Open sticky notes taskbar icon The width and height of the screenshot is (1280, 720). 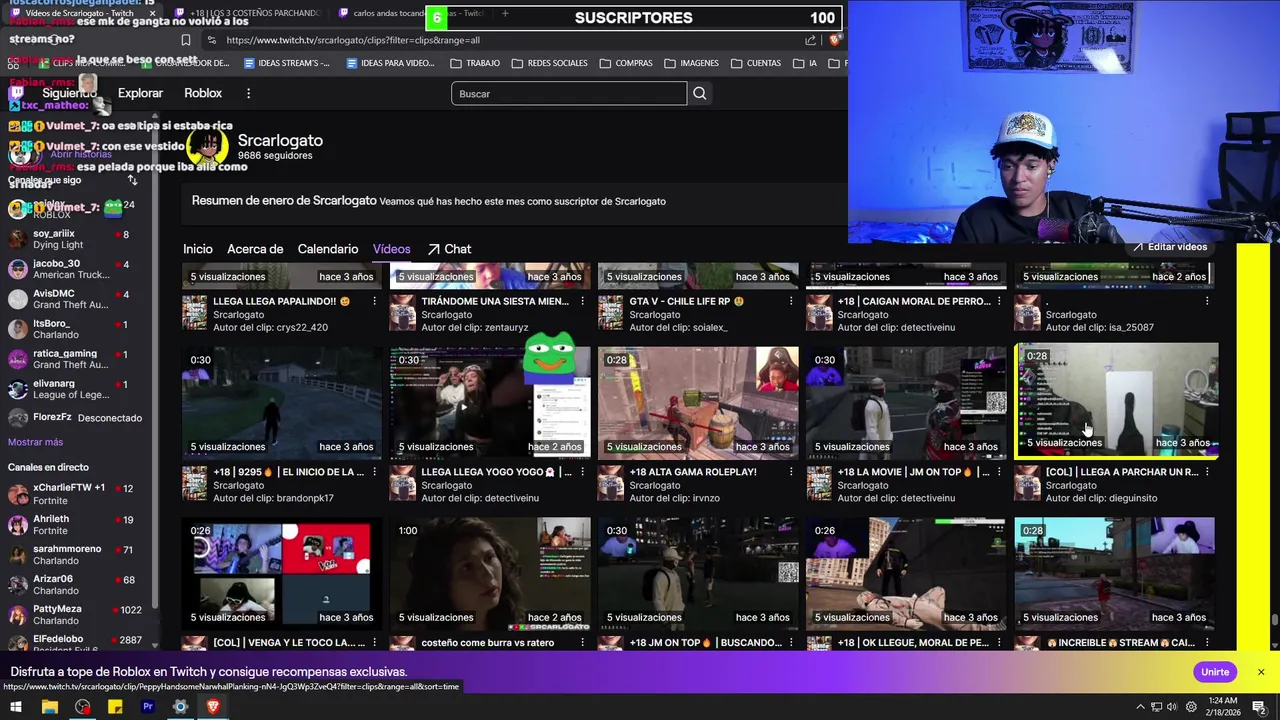tap(115, 707)
